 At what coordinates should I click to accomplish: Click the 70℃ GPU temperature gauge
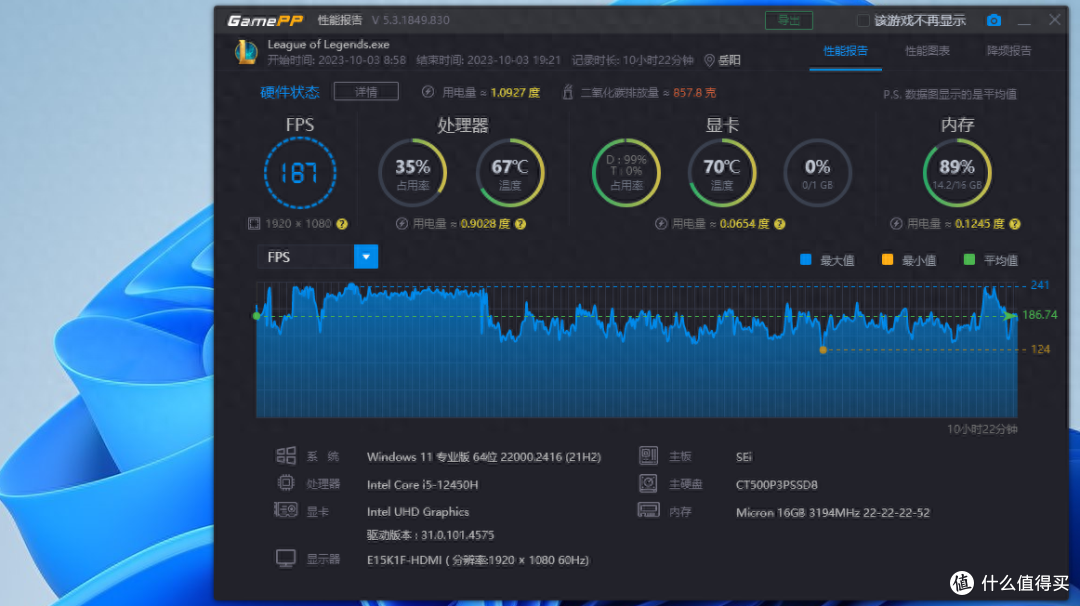[722, 173]
